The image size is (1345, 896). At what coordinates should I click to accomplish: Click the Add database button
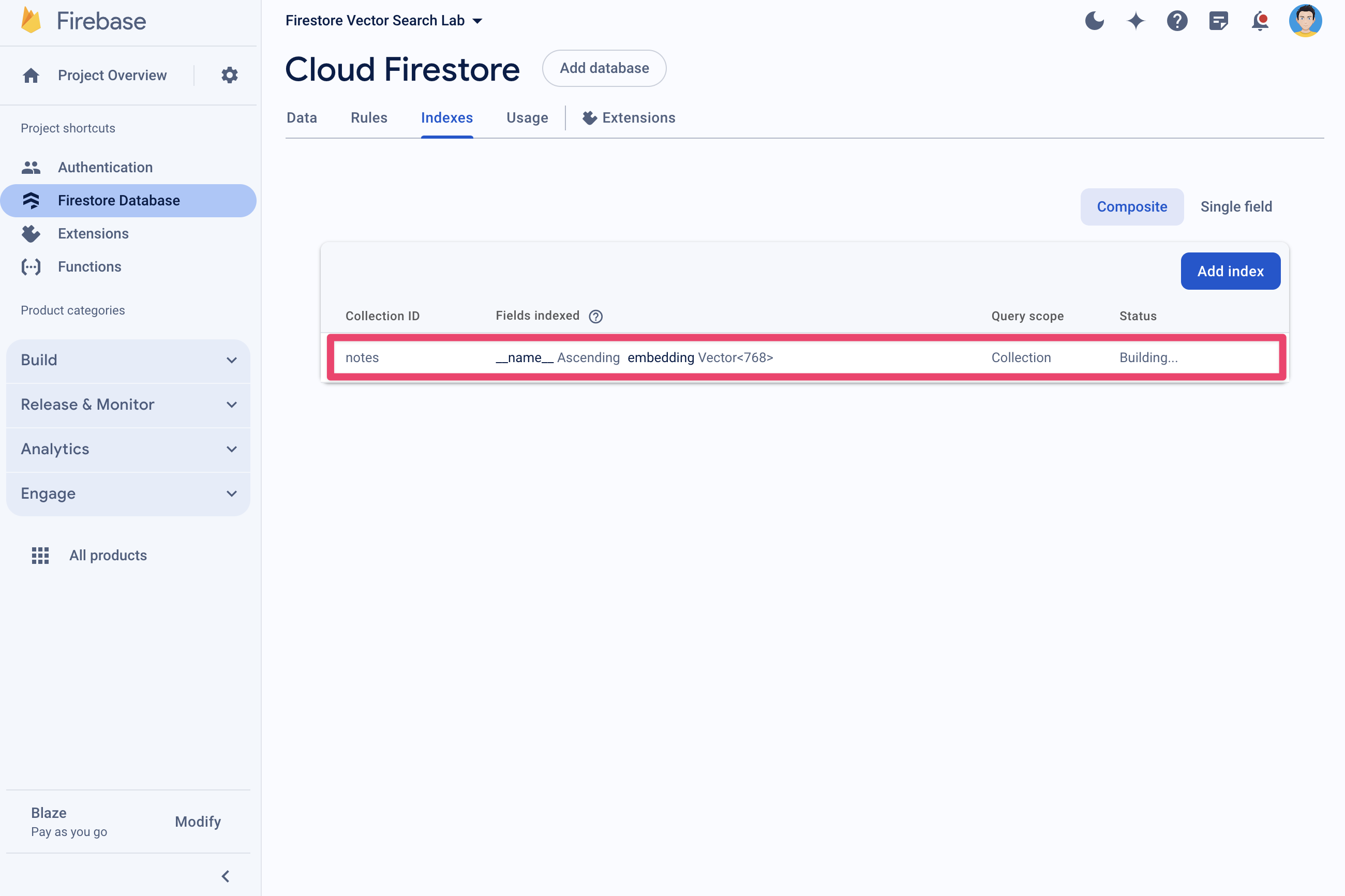pos(603,68)
